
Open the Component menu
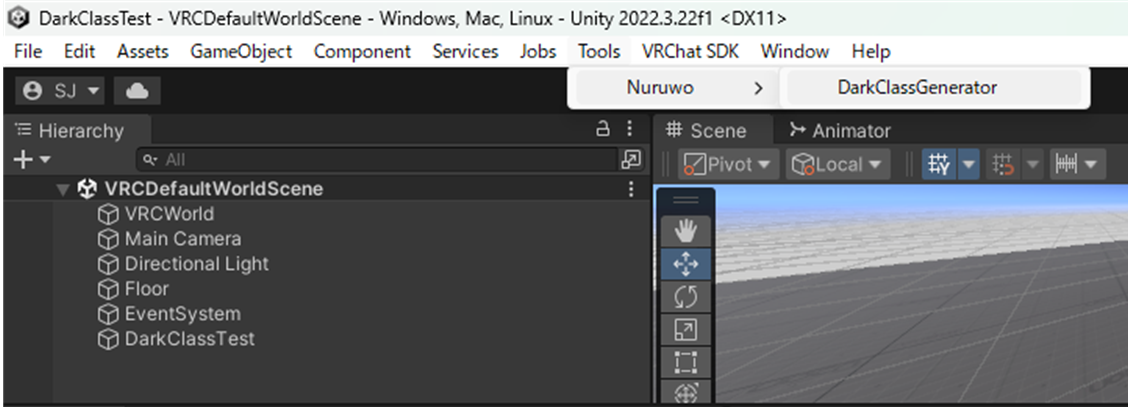(x=362, y=52)
